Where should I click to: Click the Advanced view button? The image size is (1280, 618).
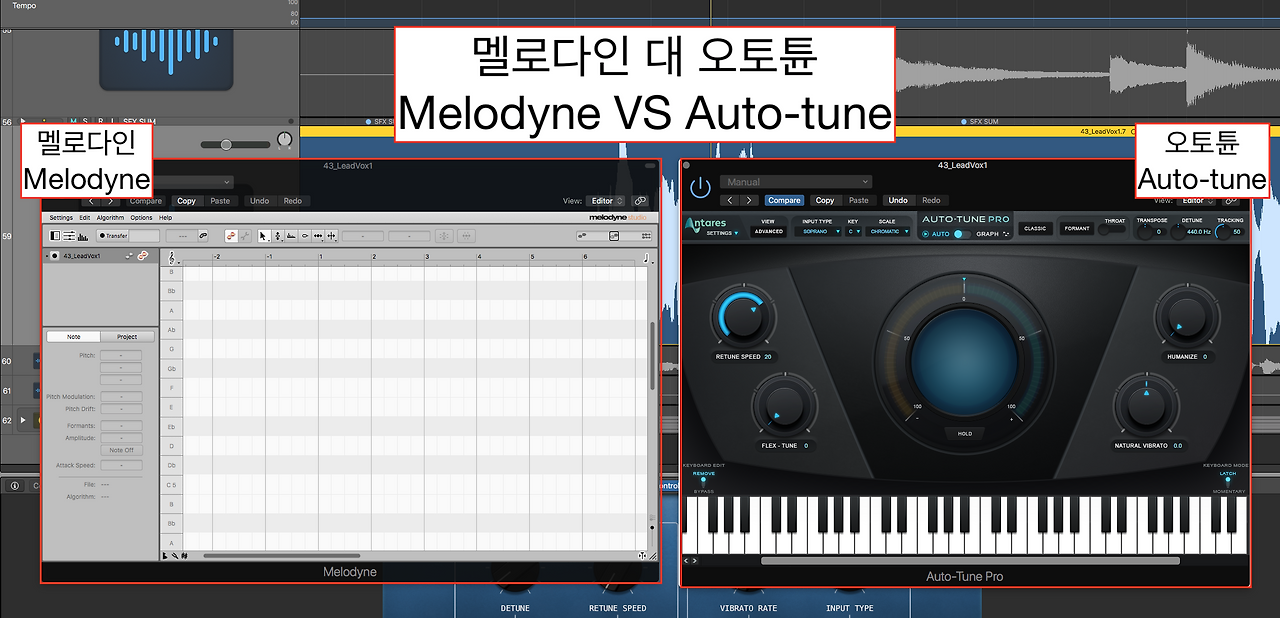768,231
